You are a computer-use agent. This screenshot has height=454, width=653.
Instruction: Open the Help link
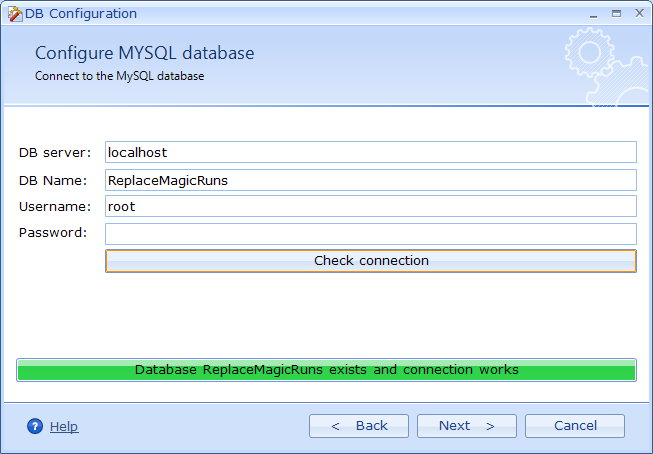[x=63, y=426]
